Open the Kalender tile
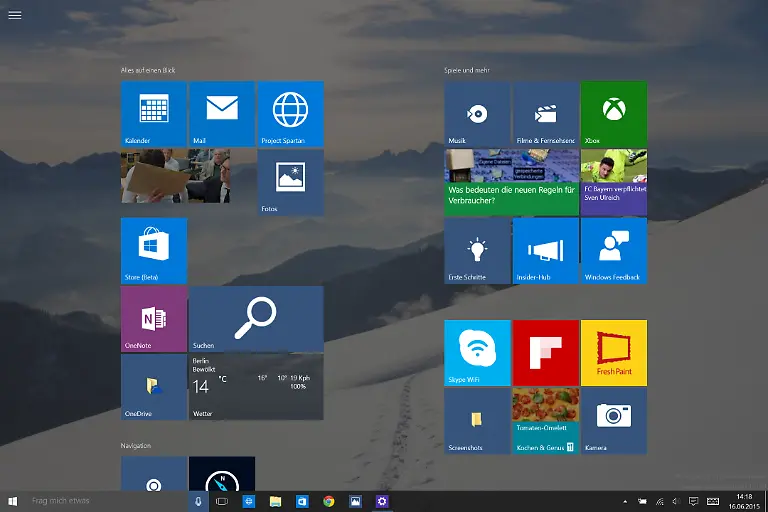 [153, 114]
